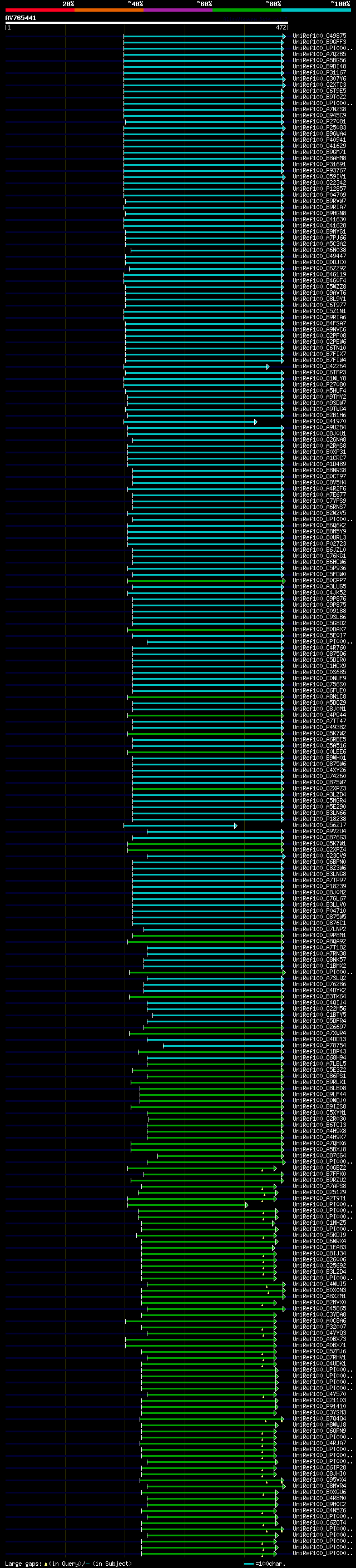Select hit UniRef100_P40941
The width and height of the screenshot is (356, 1568).
[319, 140]
